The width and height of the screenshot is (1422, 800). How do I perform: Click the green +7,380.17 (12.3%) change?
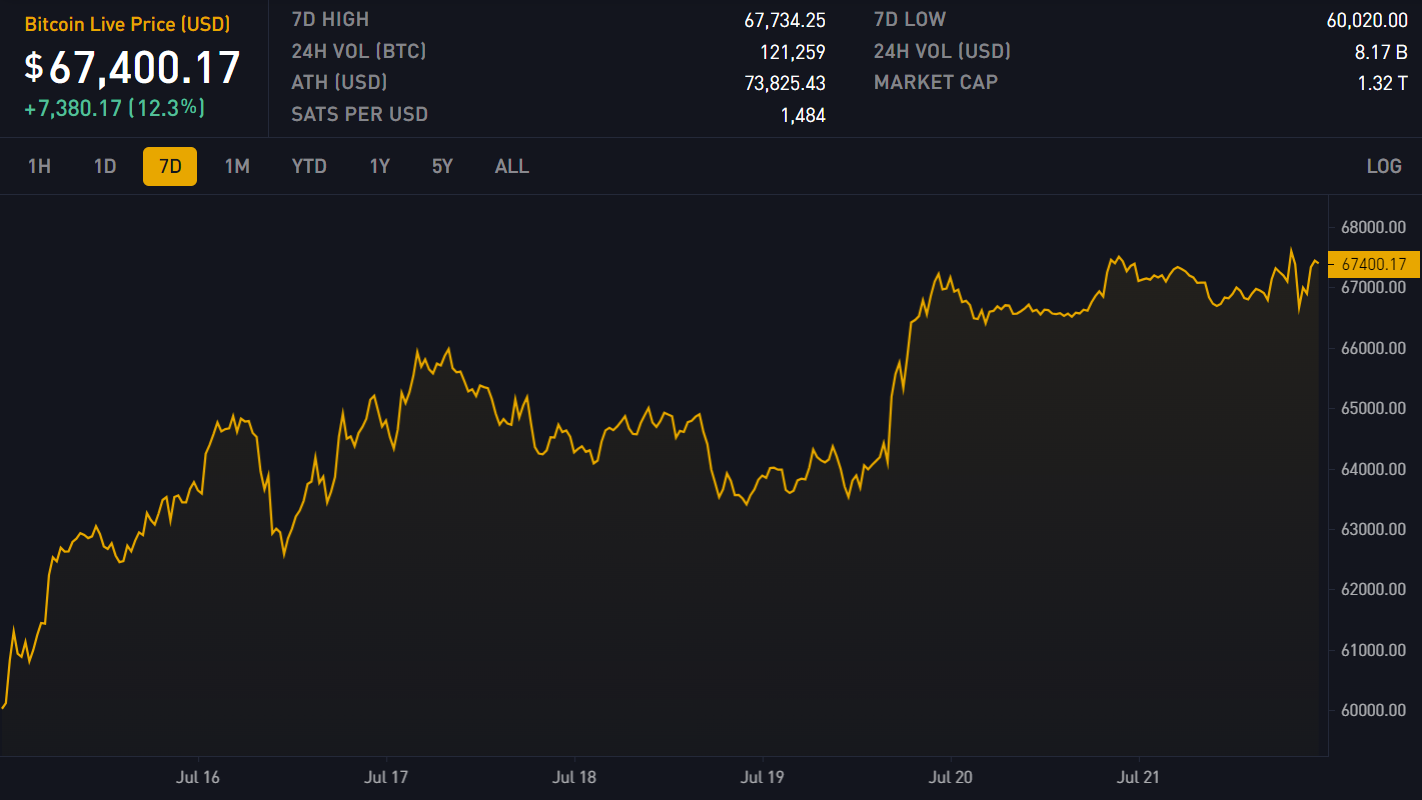click(114, 107)
